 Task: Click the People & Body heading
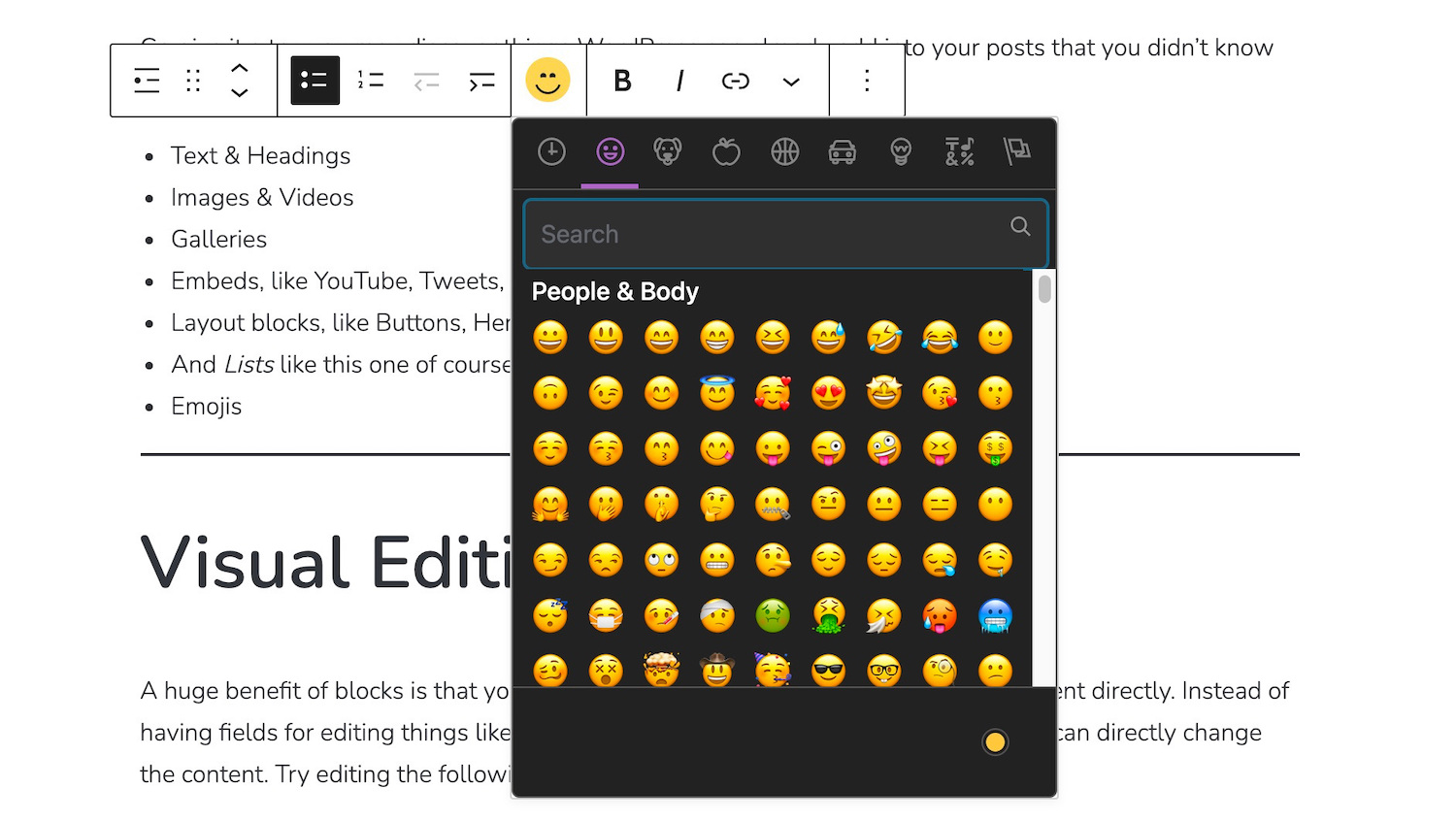coord(615,291)
